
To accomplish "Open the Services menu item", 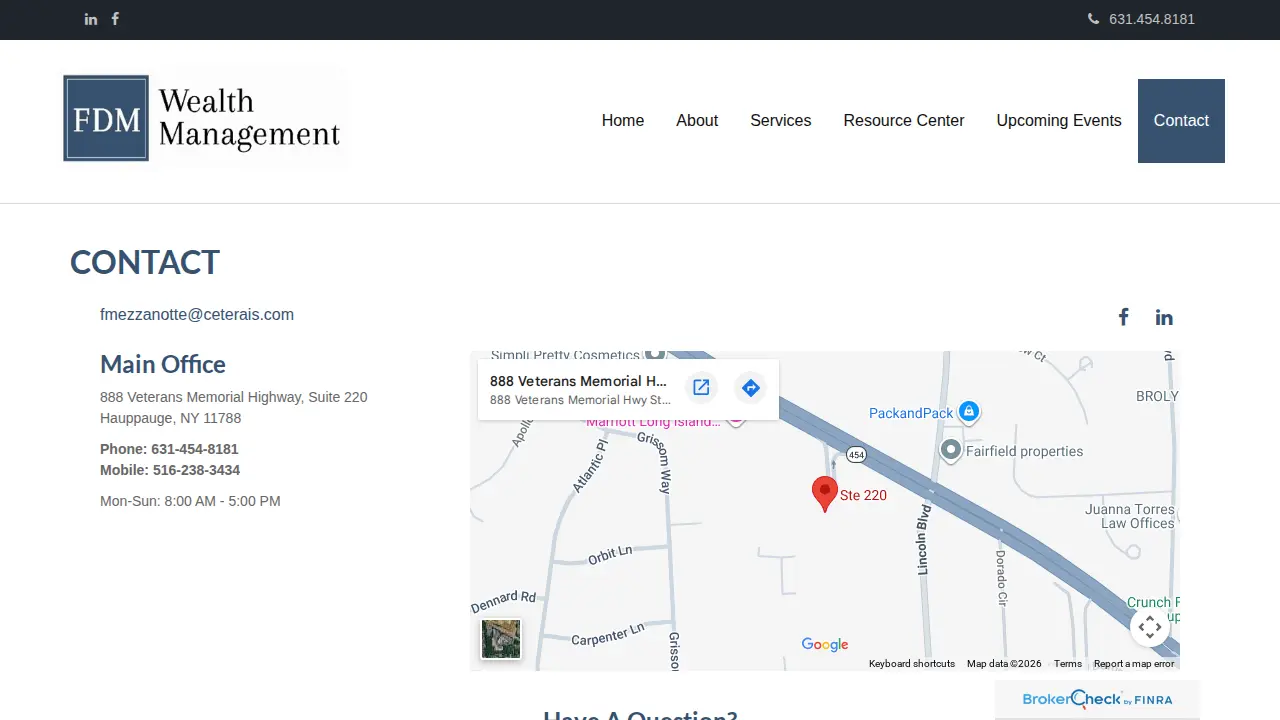I will 781,121.
